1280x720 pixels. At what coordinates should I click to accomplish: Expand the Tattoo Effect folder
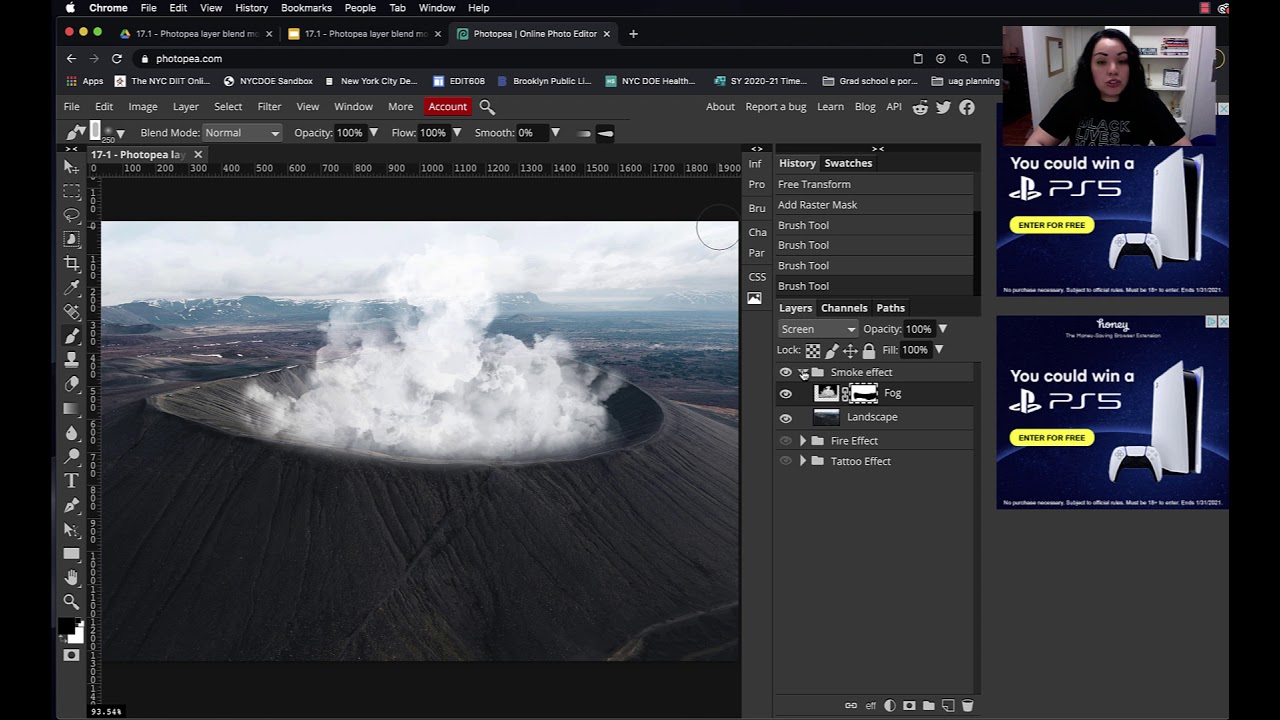tap(802, 461)
